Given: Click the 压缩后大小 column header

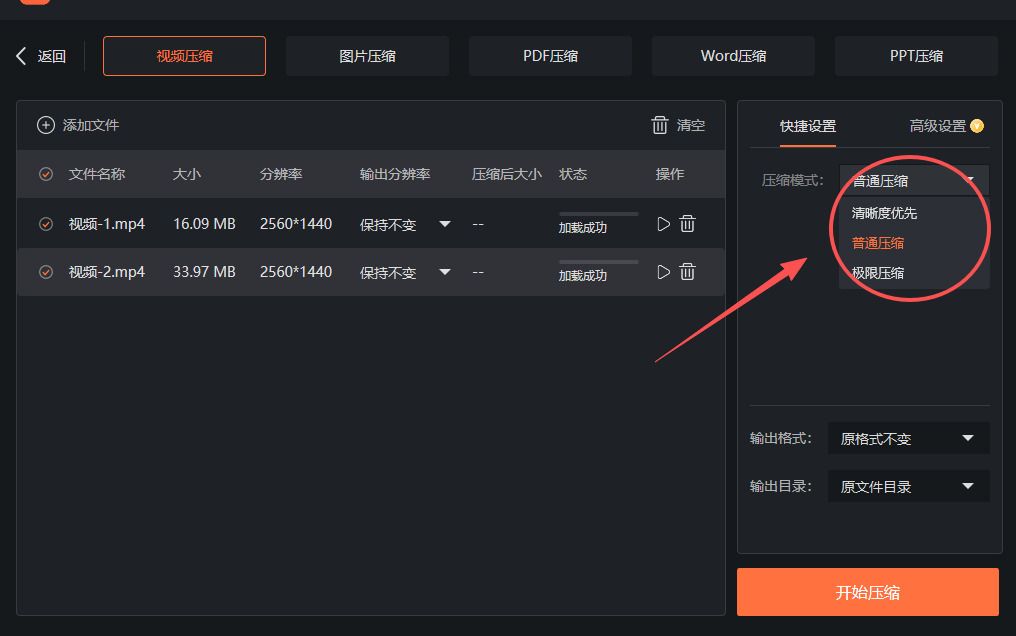Looking at the screenshot, I should coord(507,174).
